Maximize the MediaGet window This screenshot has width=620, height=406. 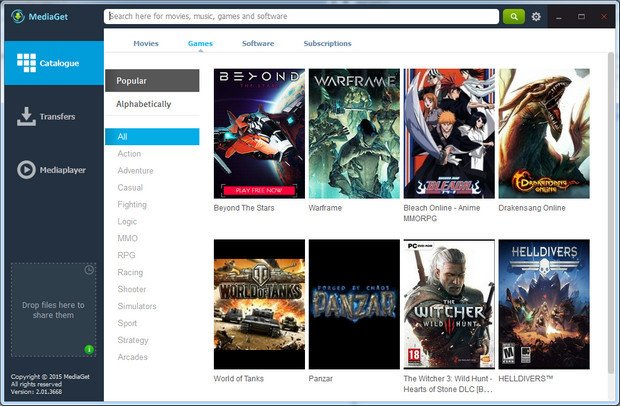(581, 17)
